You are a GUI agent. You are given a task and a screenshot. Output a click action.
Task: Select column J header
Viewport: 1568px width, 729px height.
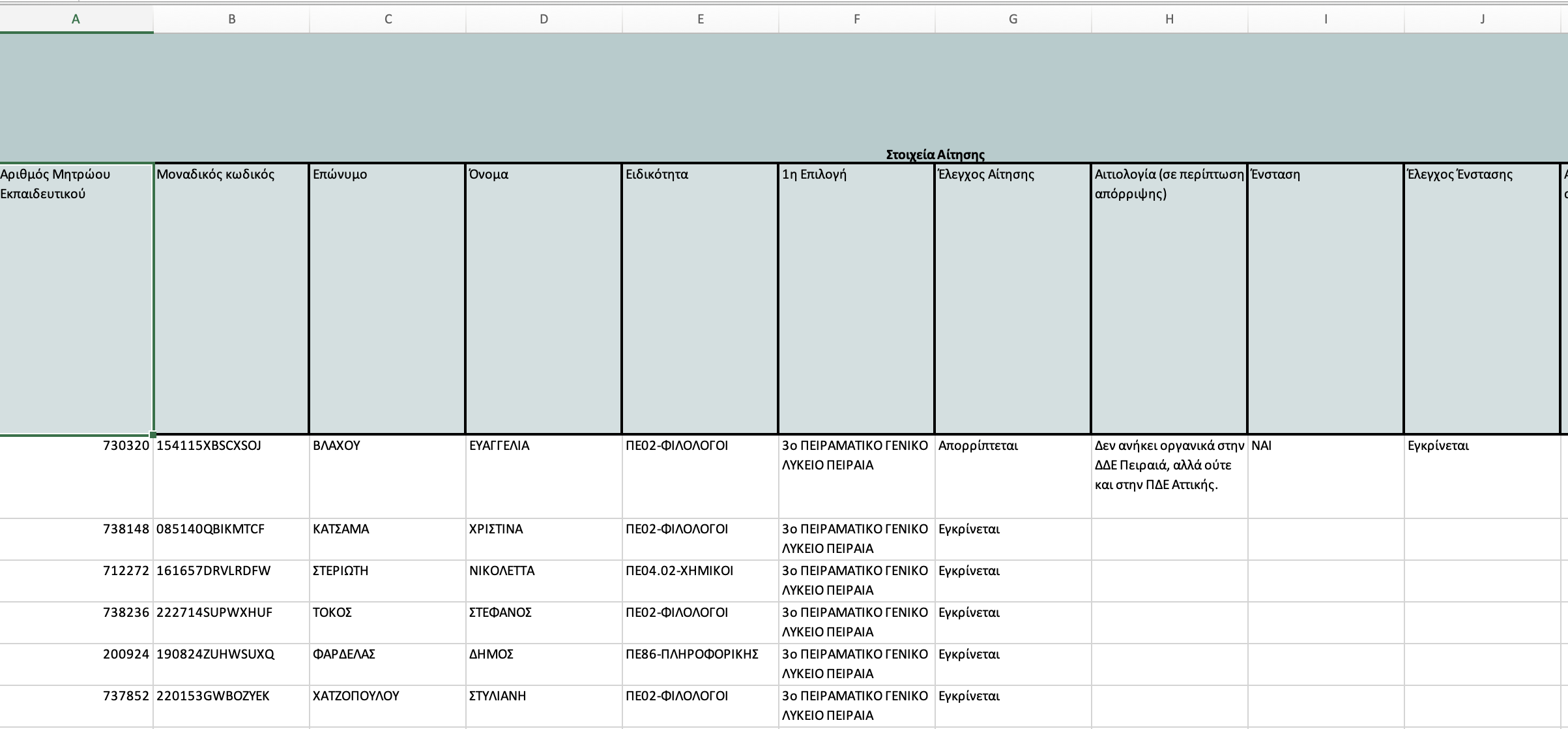point(1481,19)
